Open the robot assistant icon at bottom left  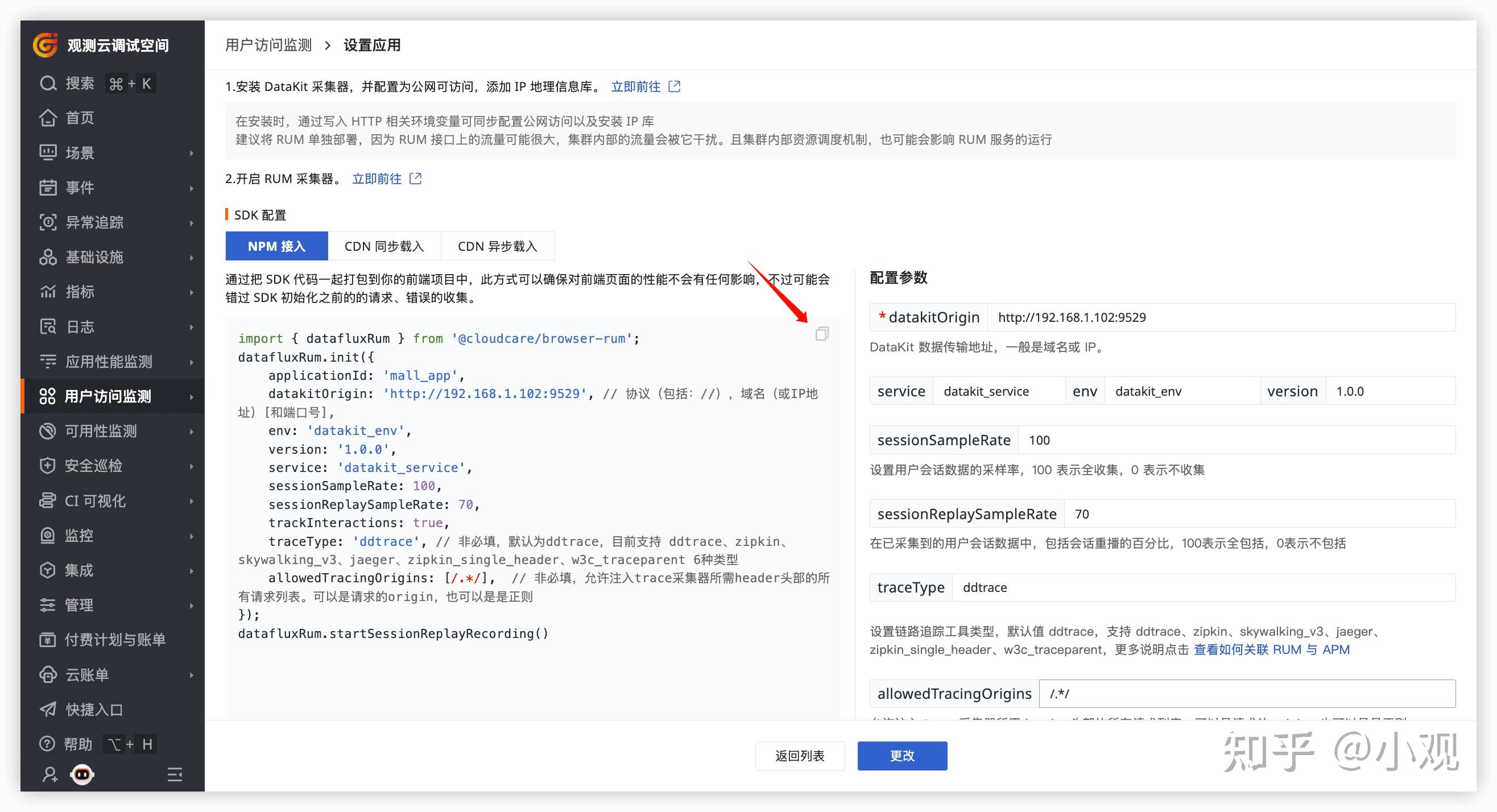point(81,774)
